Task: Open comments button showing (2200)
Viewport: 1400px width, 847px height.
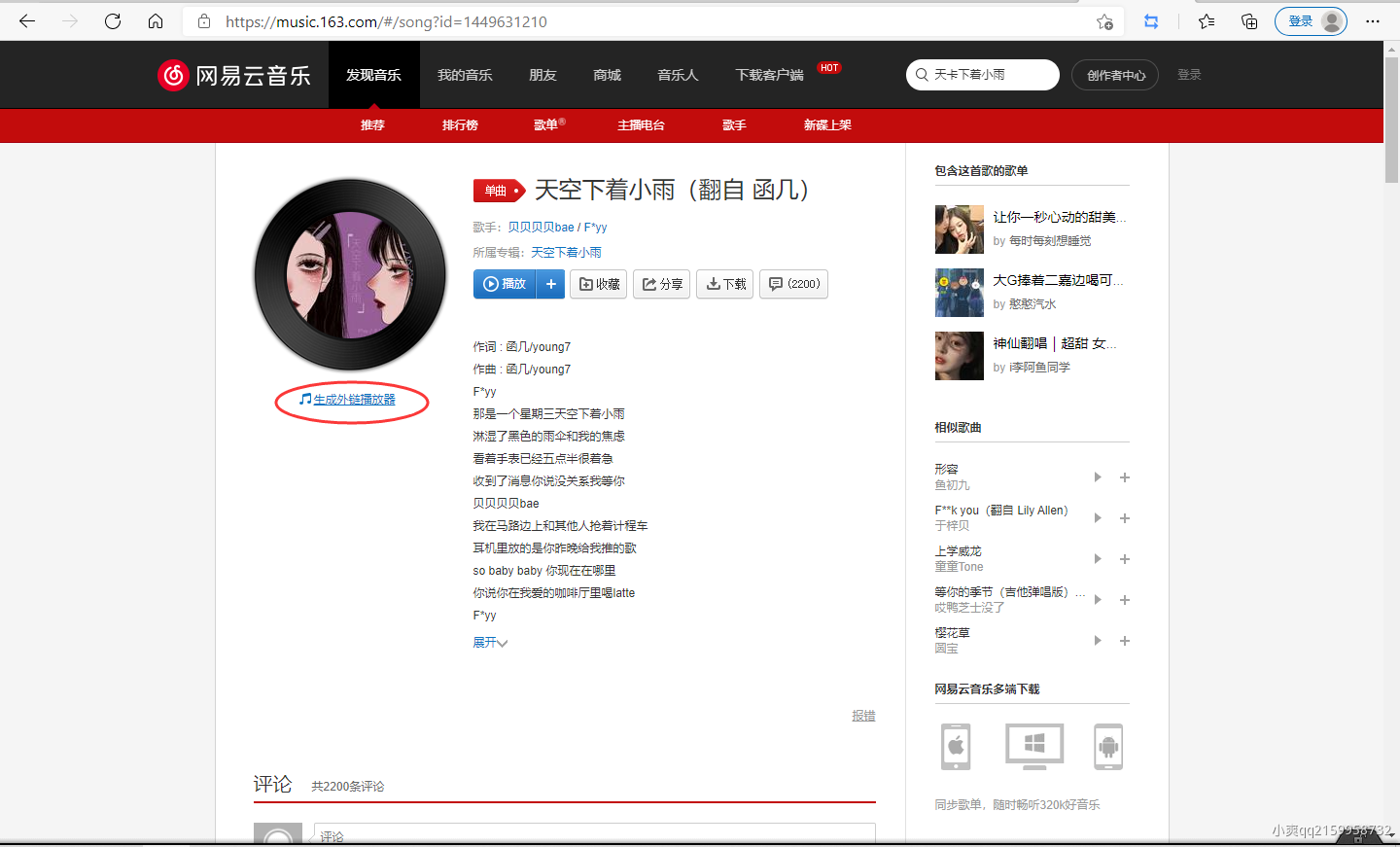Action: coord(794,284)
